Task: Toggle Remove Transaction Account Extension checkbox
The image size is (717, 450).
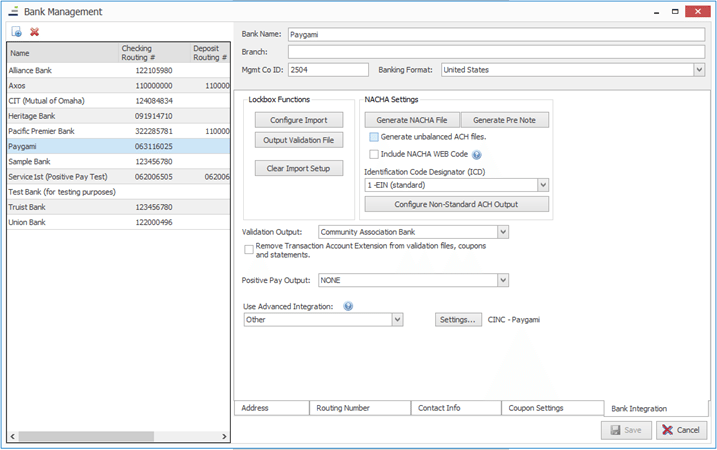Action: pyautogui.click(x=249, y=250)
